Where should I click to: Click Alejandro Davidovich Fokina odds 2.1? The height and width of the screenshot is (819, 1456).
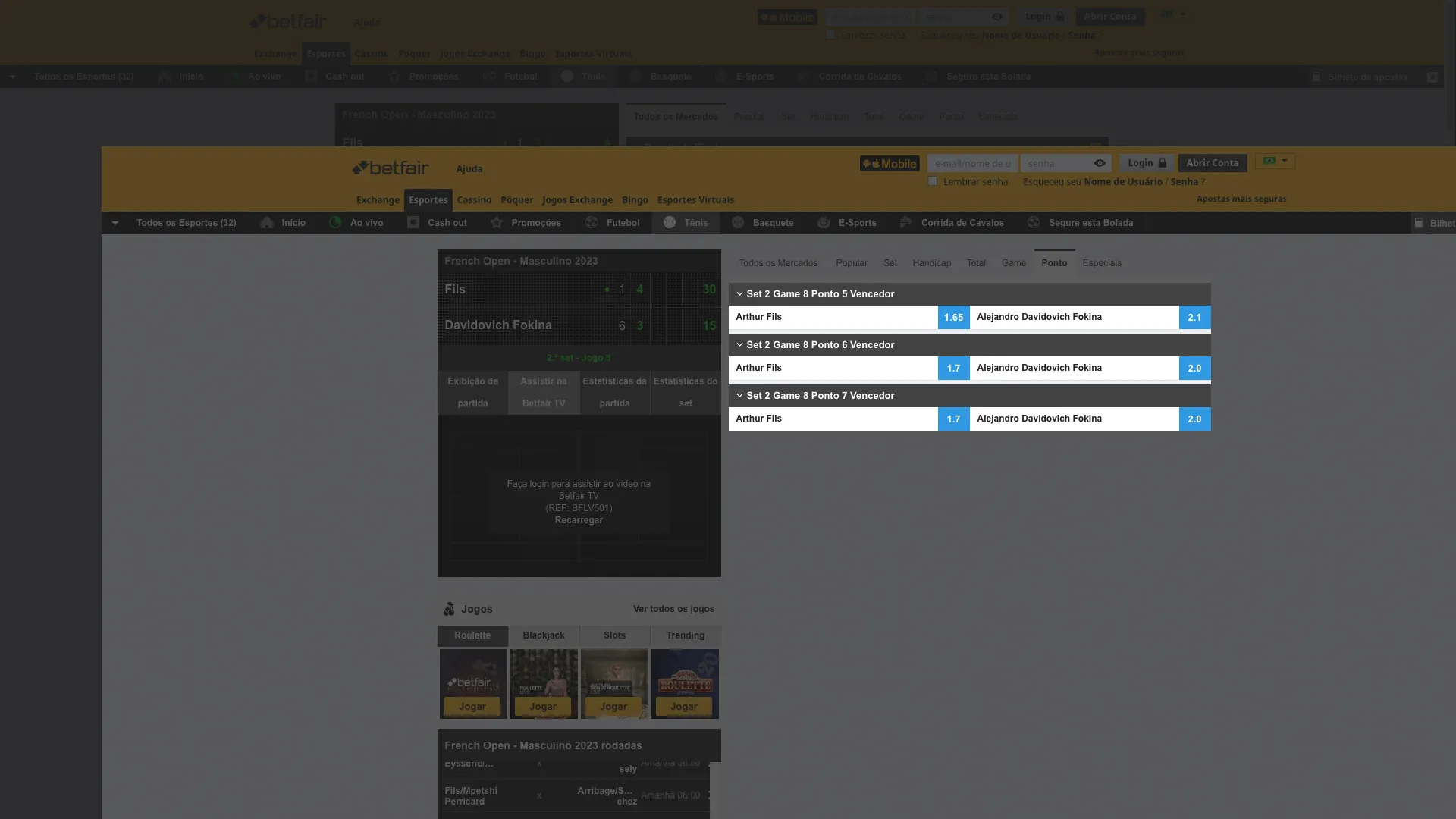click(x=1195, y=318)
